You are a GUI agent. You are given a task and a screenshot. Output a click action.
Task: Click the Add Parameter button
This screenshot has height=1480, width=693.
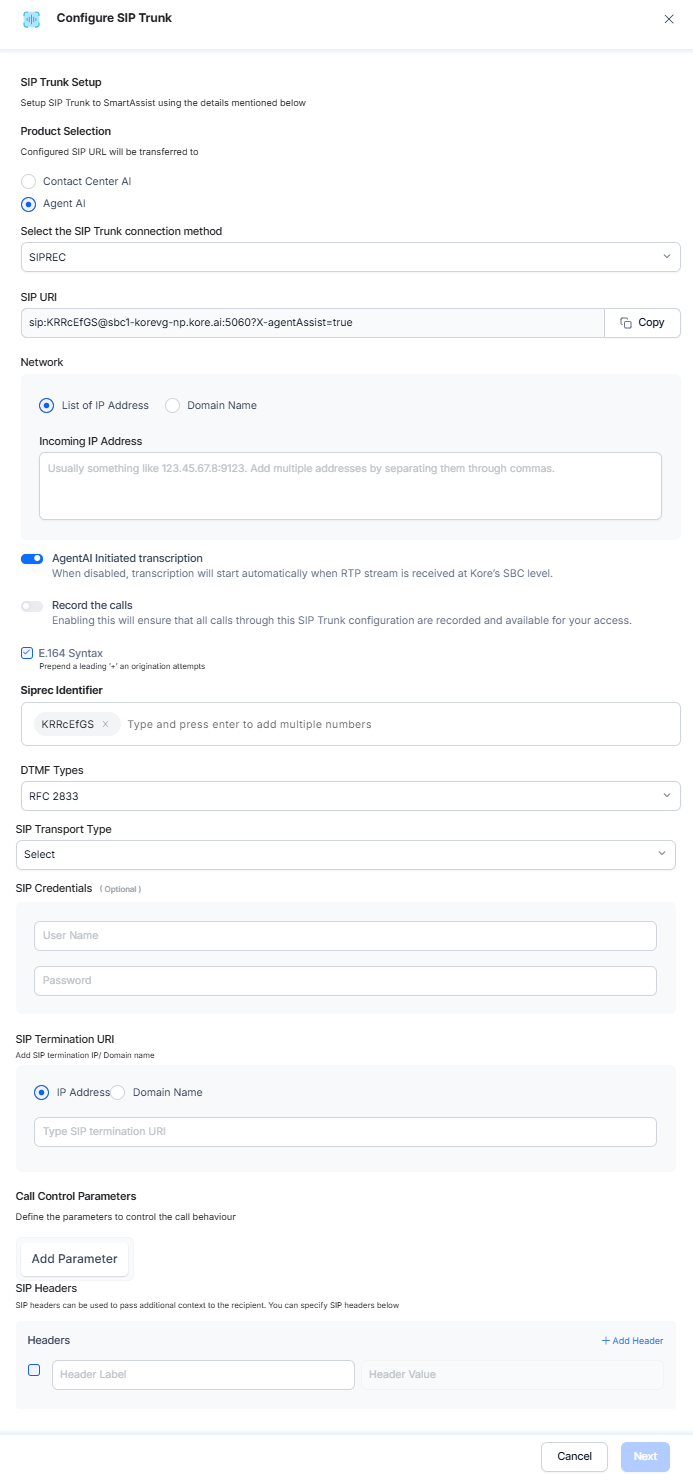point(75,1259)
